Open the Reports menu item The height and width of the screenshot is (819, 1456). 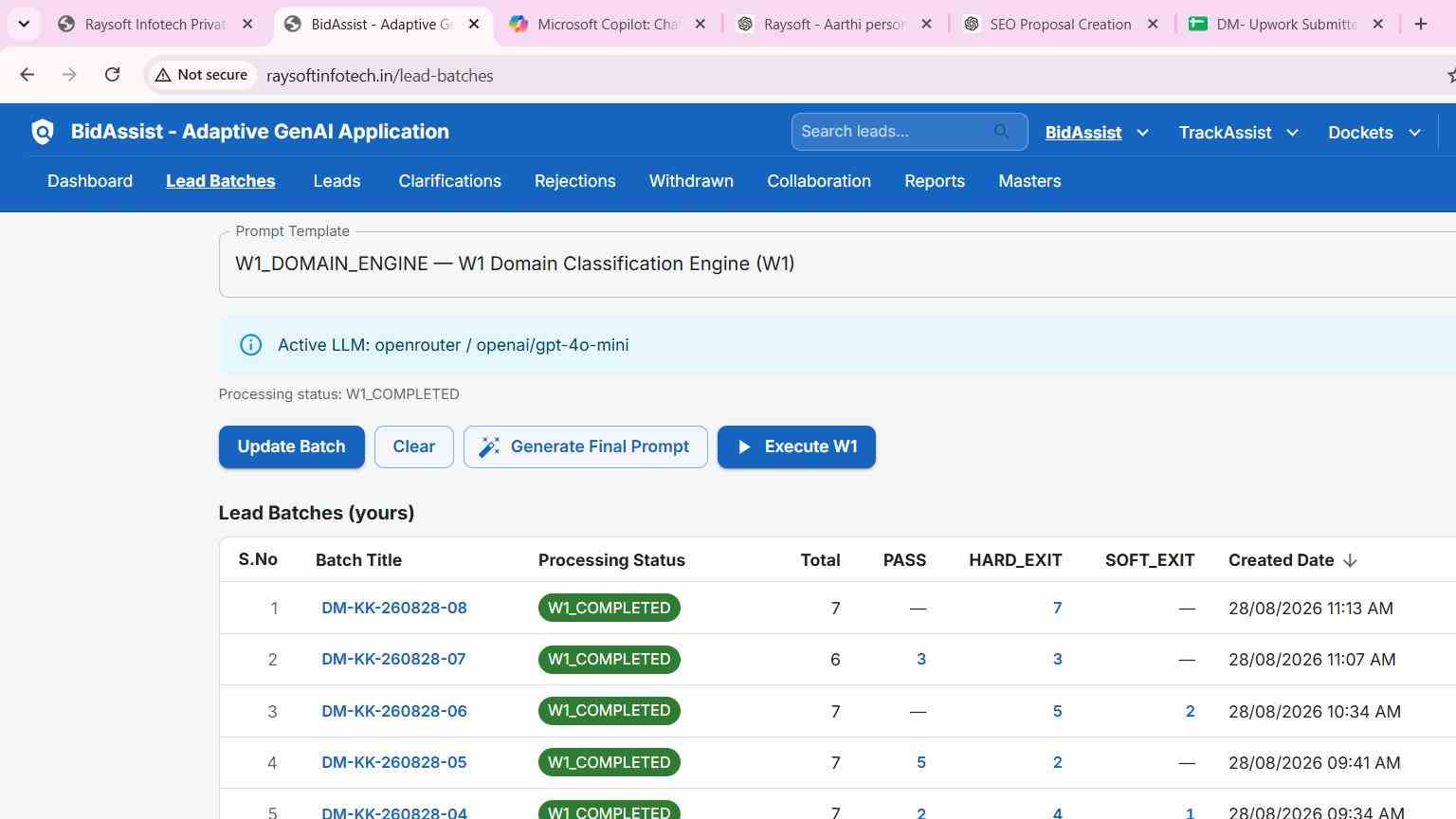click(x=935, y=181)
